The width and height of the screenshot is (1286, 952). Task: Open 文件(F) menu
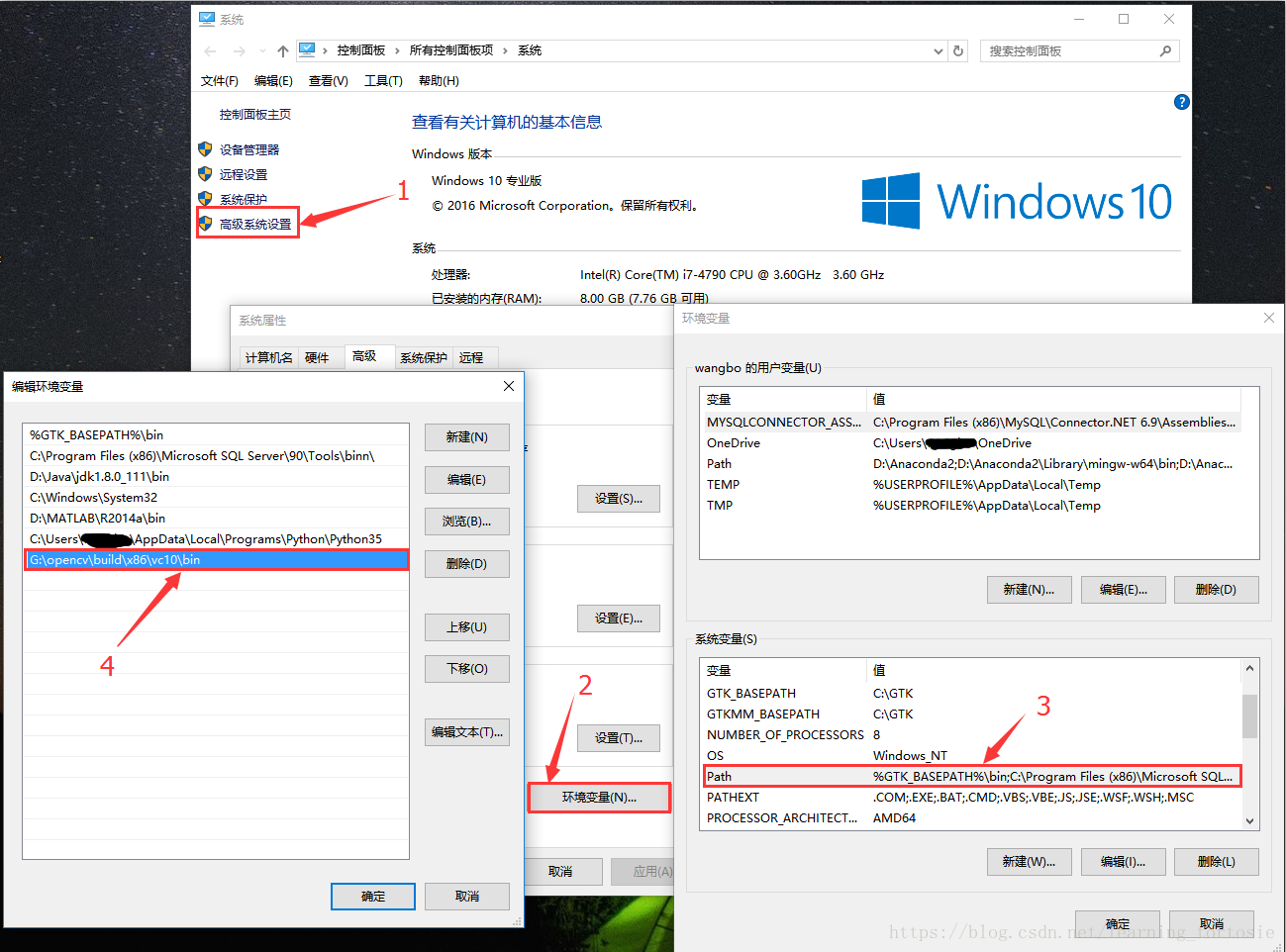(219, 81)
